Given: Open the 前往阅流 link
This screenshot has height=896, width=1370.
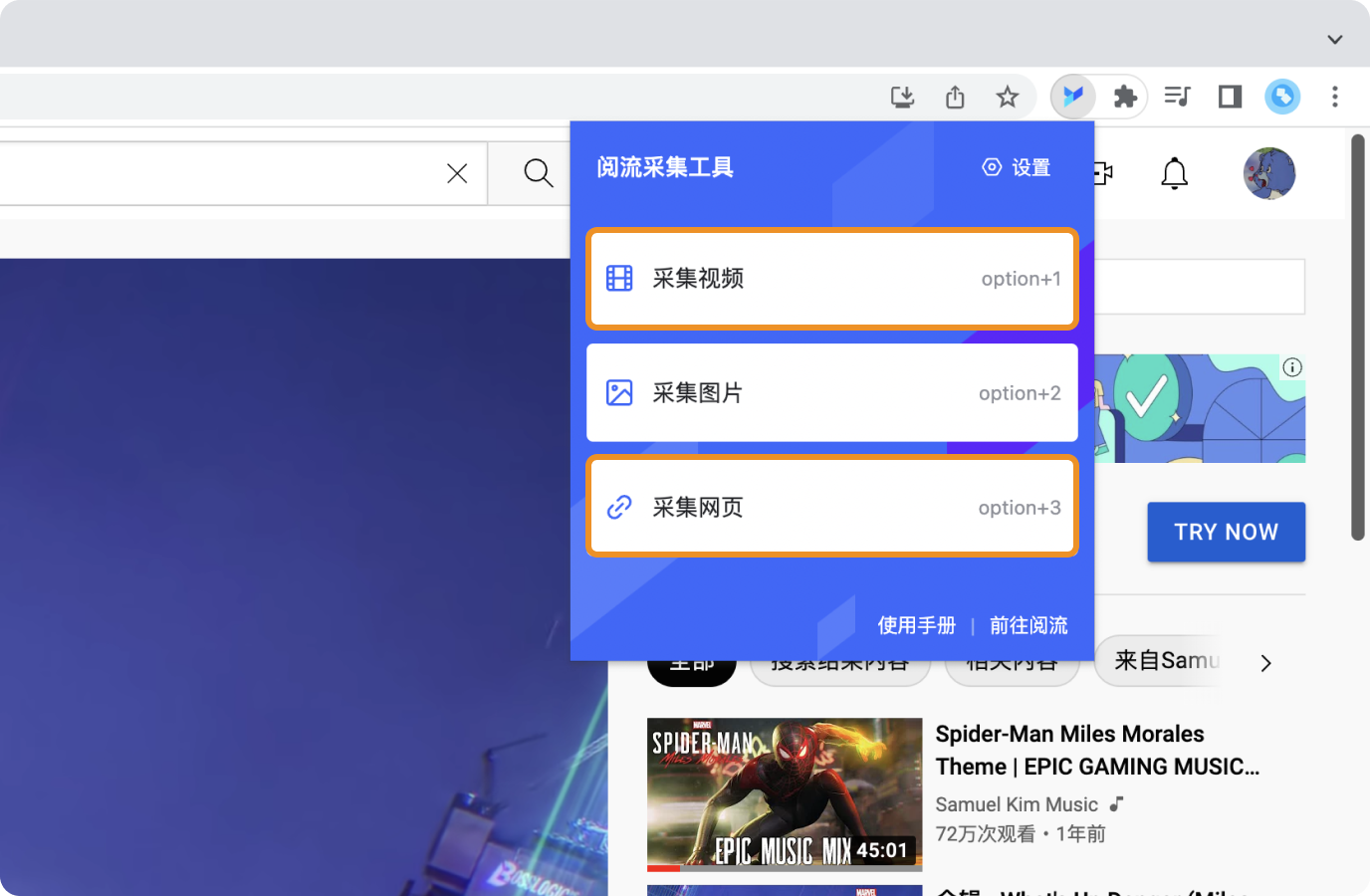Looking at the screenshot, I should [1028, 625].
